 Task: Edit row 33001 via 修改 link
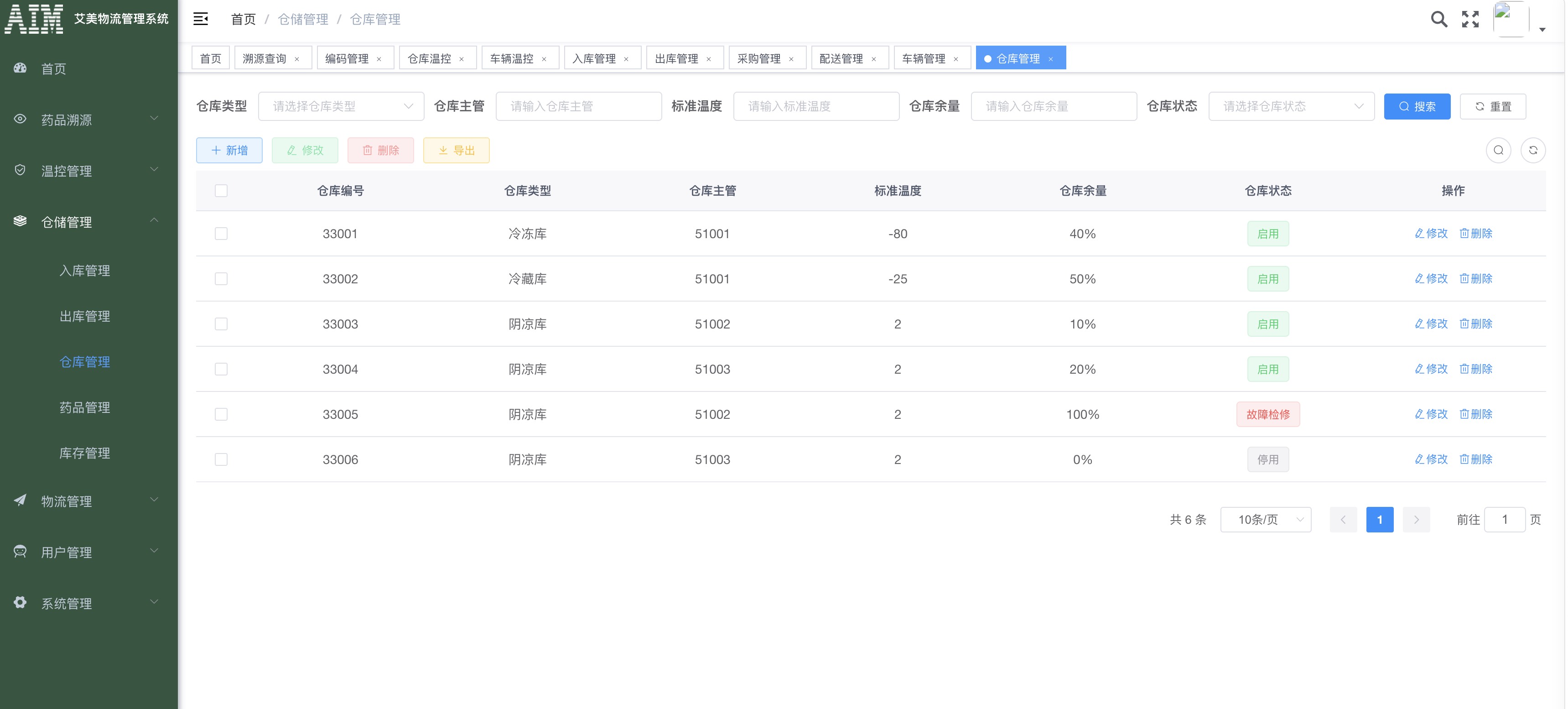[1431, 233]
